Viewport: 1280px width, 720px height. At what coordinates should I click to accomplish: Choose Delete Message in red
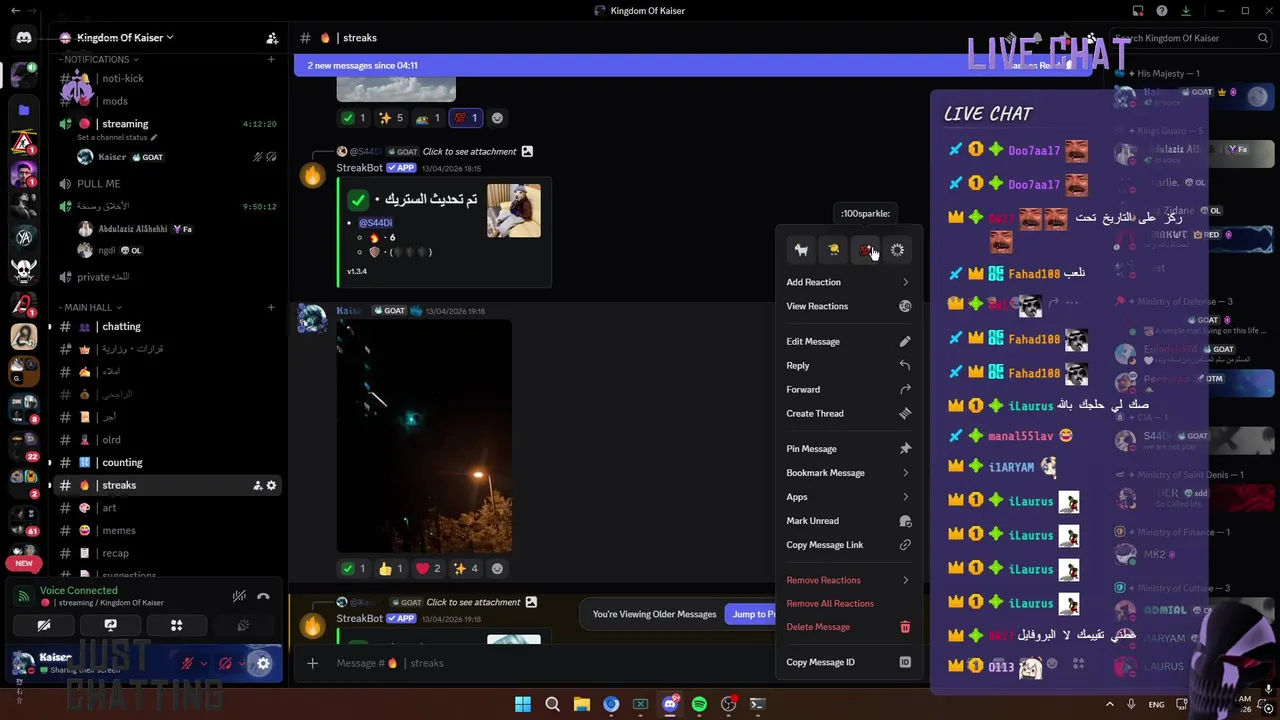tap(848, 627)
